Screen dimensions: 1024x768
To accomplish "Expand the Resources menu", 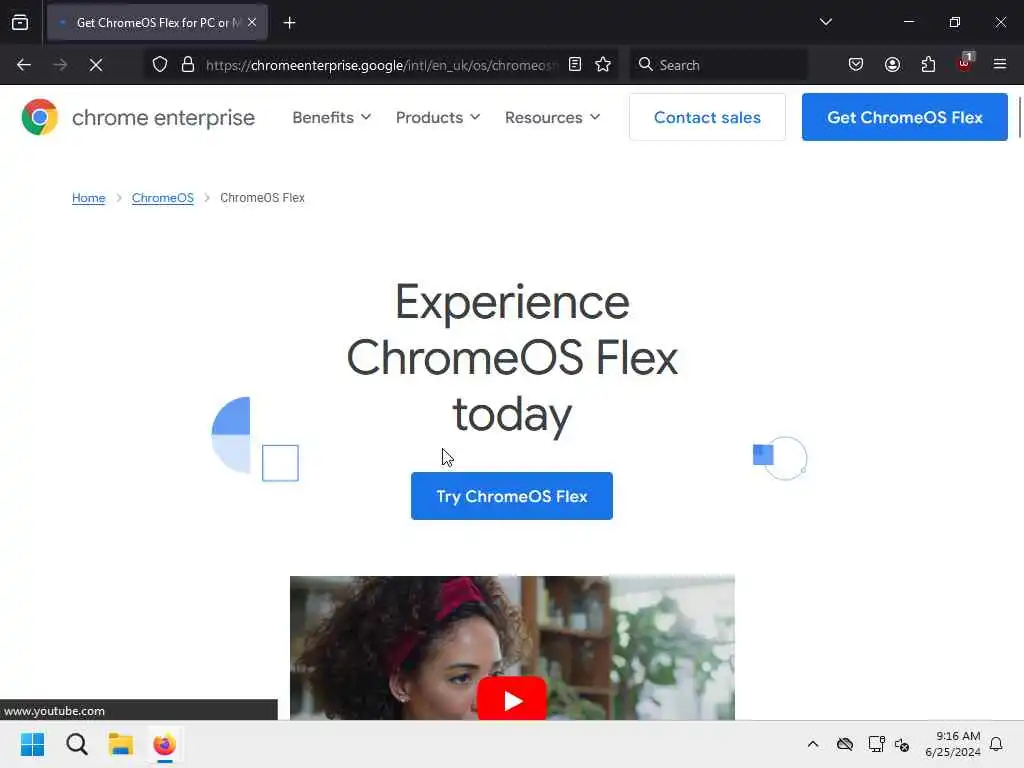I will (x=552, y=118).
